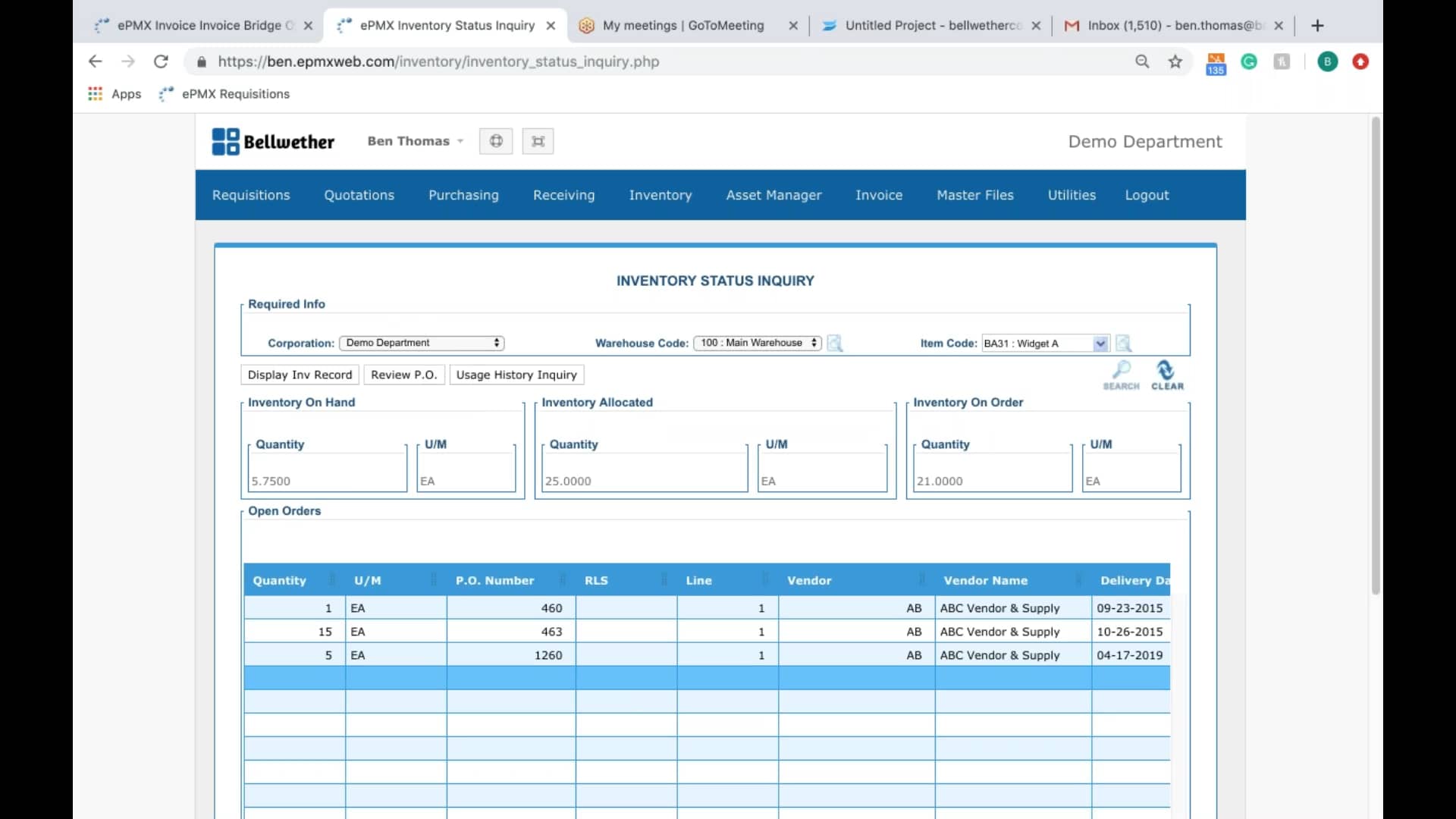
Task: Click the padlock site info icon
Action: point(201,61)
